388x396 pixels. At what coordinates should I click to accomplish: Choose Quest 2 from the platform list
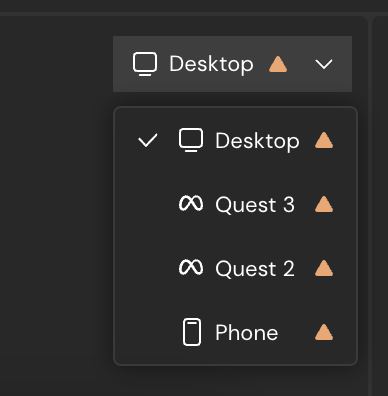coord(236,268)
